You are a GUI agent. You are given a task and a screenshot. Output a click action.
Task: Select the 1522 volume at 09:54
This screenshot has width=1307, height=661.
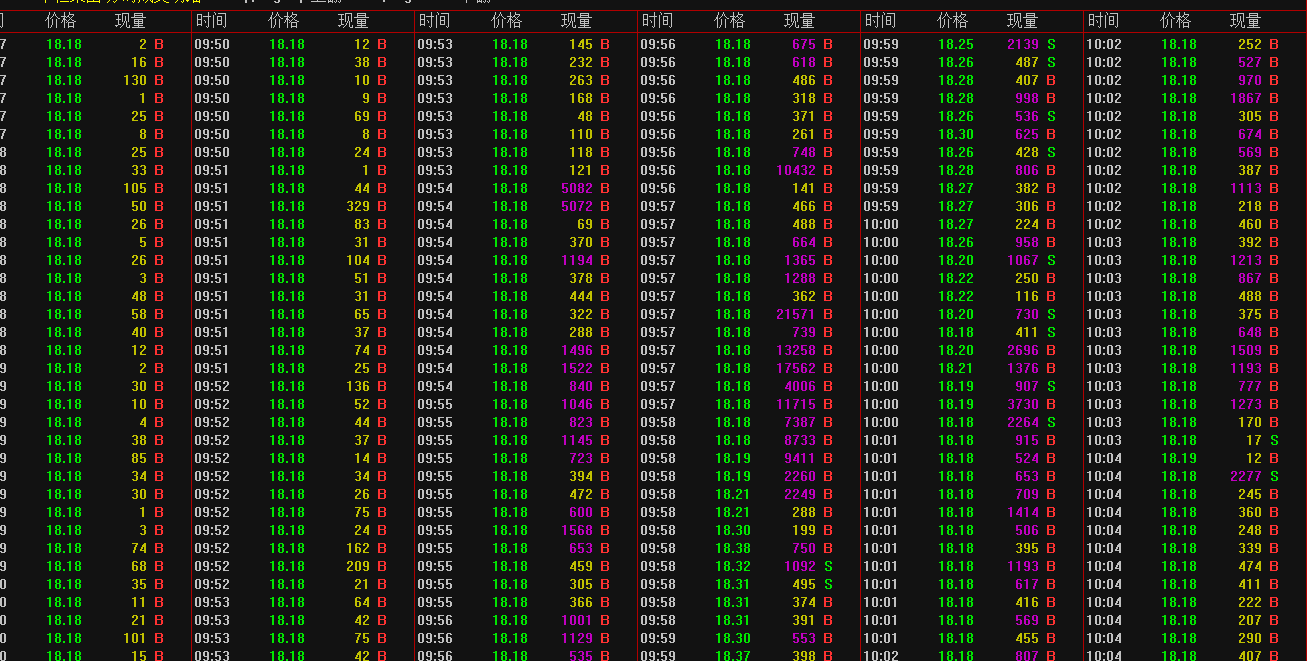click(x=577, y=368)
